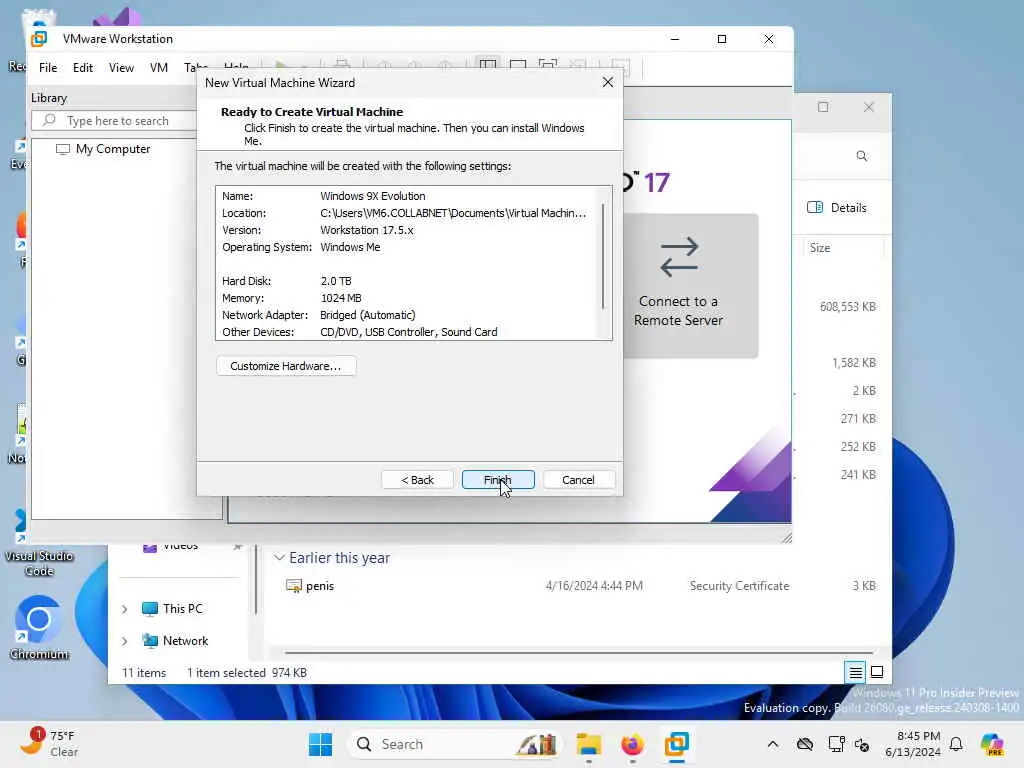Click the search highlight icon in taskbar search
The width and height of the screenshot is (1024, 768).
(x=537, y=744)
